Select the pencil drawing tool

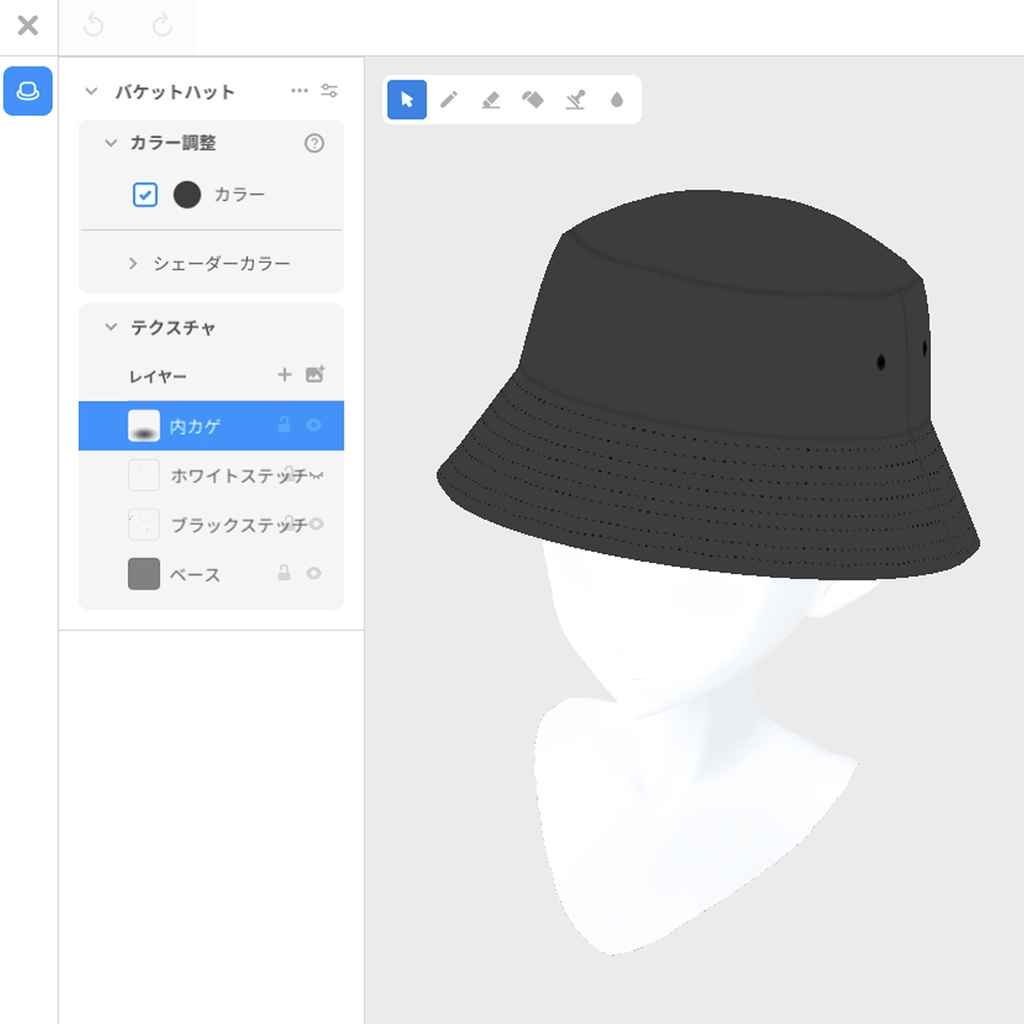449,100
